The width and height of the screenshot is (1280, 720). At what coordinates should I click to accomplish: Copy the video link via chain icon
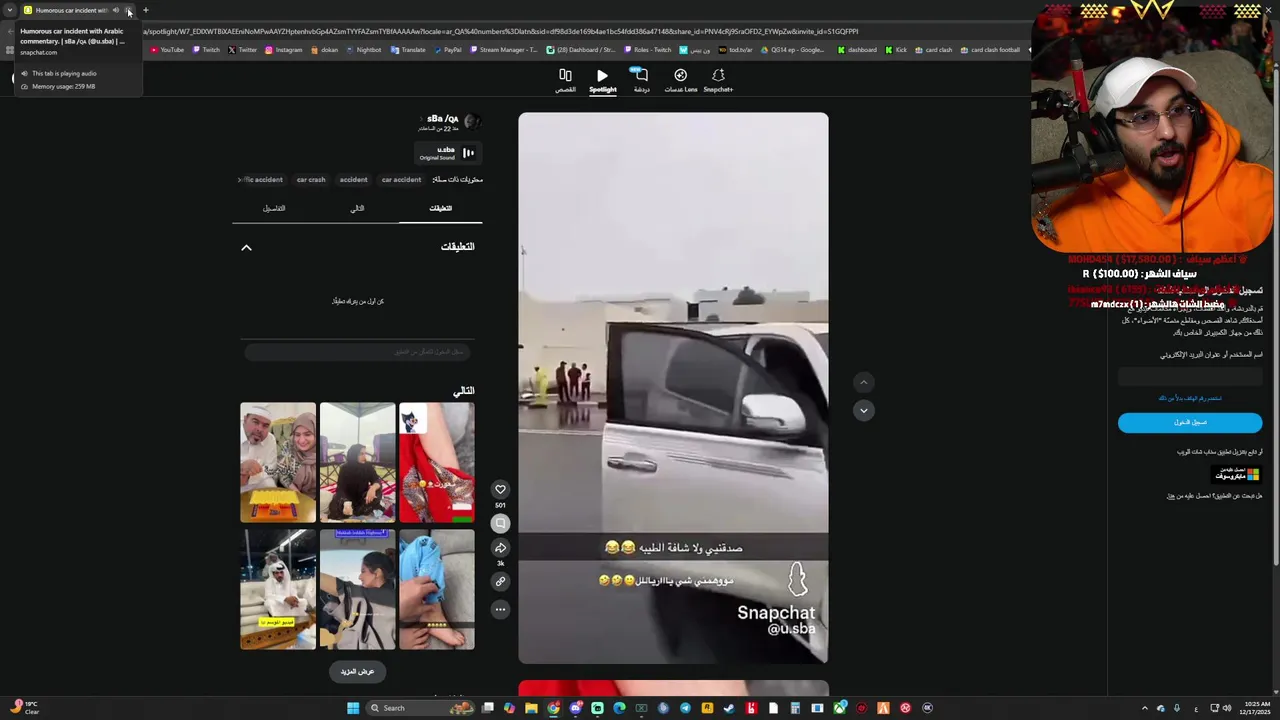(500, 581)
